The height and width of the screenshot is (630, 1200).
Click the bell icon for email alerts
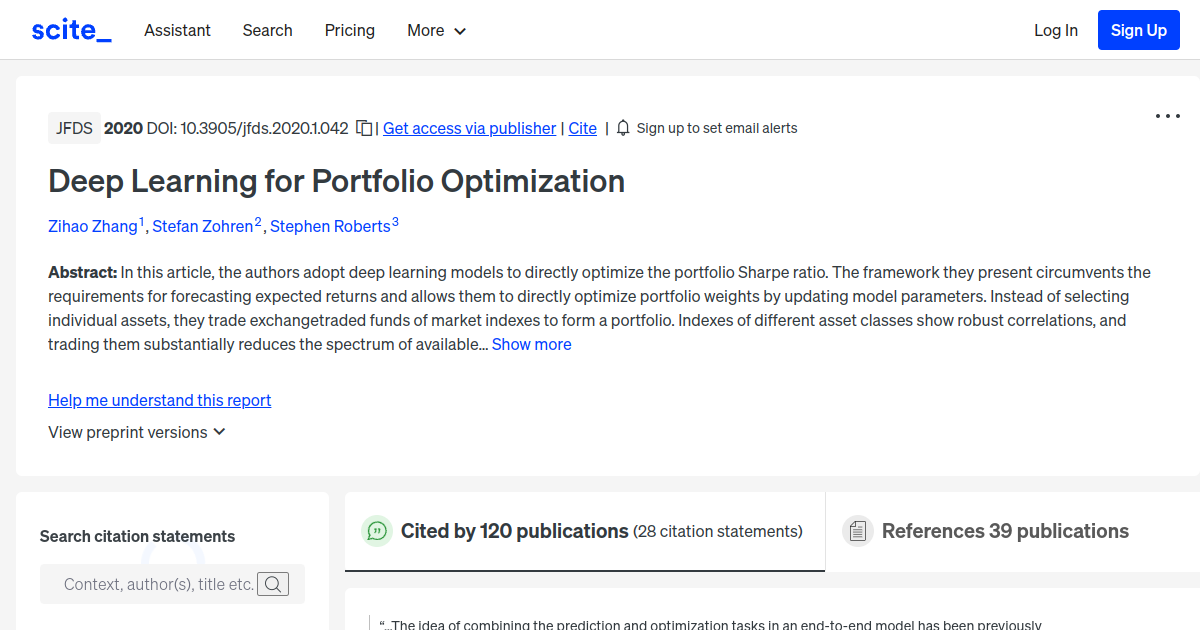622,128
